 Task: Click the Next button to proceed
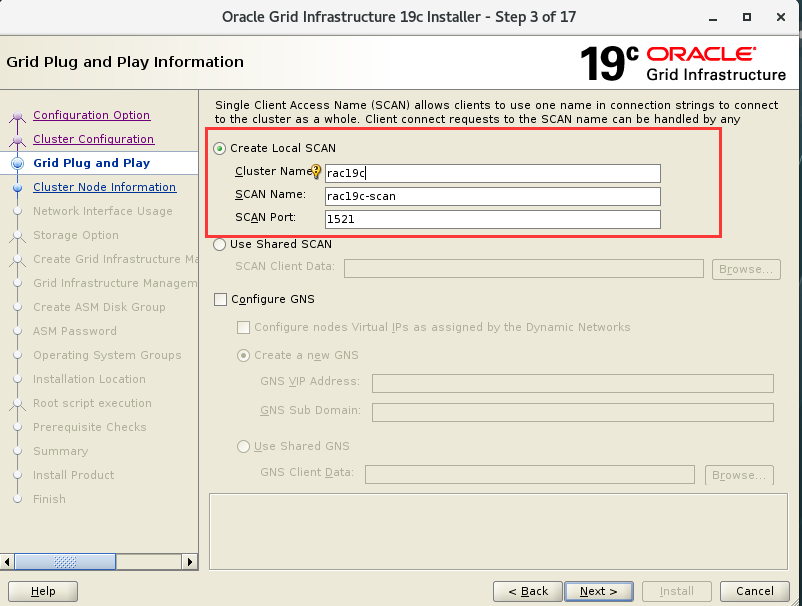[x=598, y=591]
